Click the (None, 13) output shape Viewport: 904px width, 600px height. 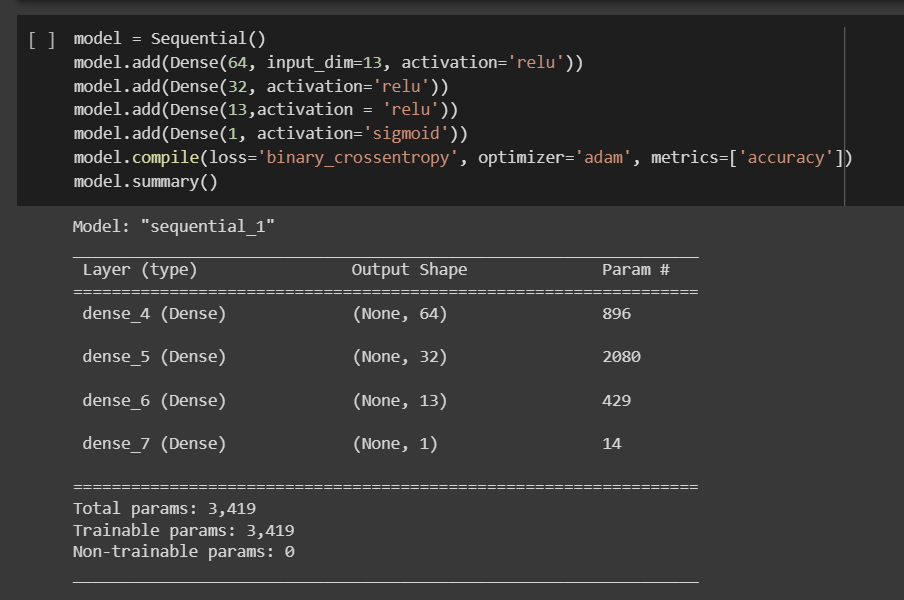click(x=400, y=401)
